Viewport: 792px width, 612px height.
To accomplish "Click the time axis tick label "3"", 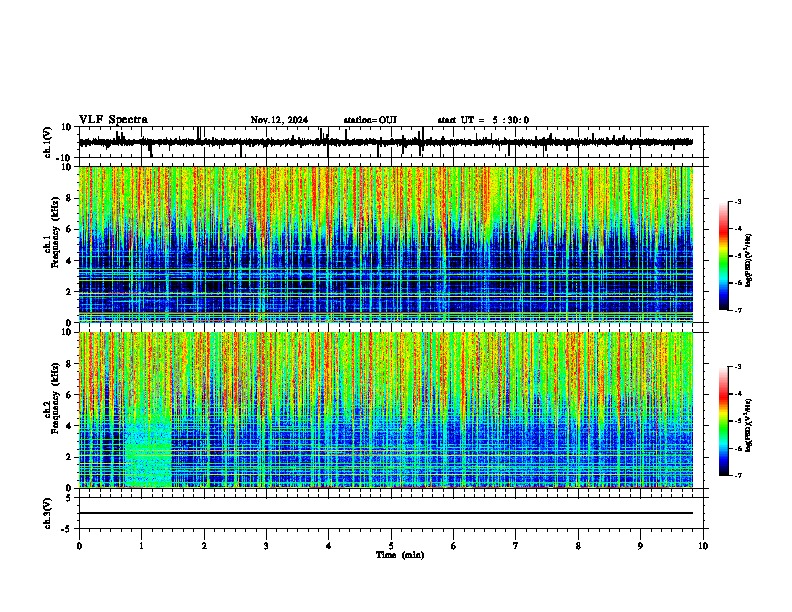I will [266, 546].
